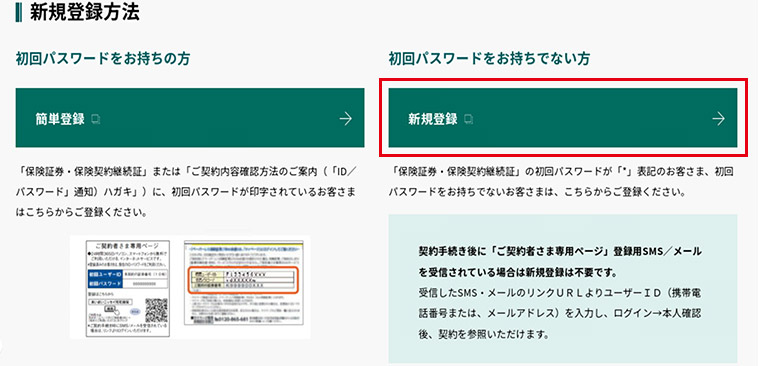
Task: Click the external-window icon beside 新規登録
Action: pos(469,119)
